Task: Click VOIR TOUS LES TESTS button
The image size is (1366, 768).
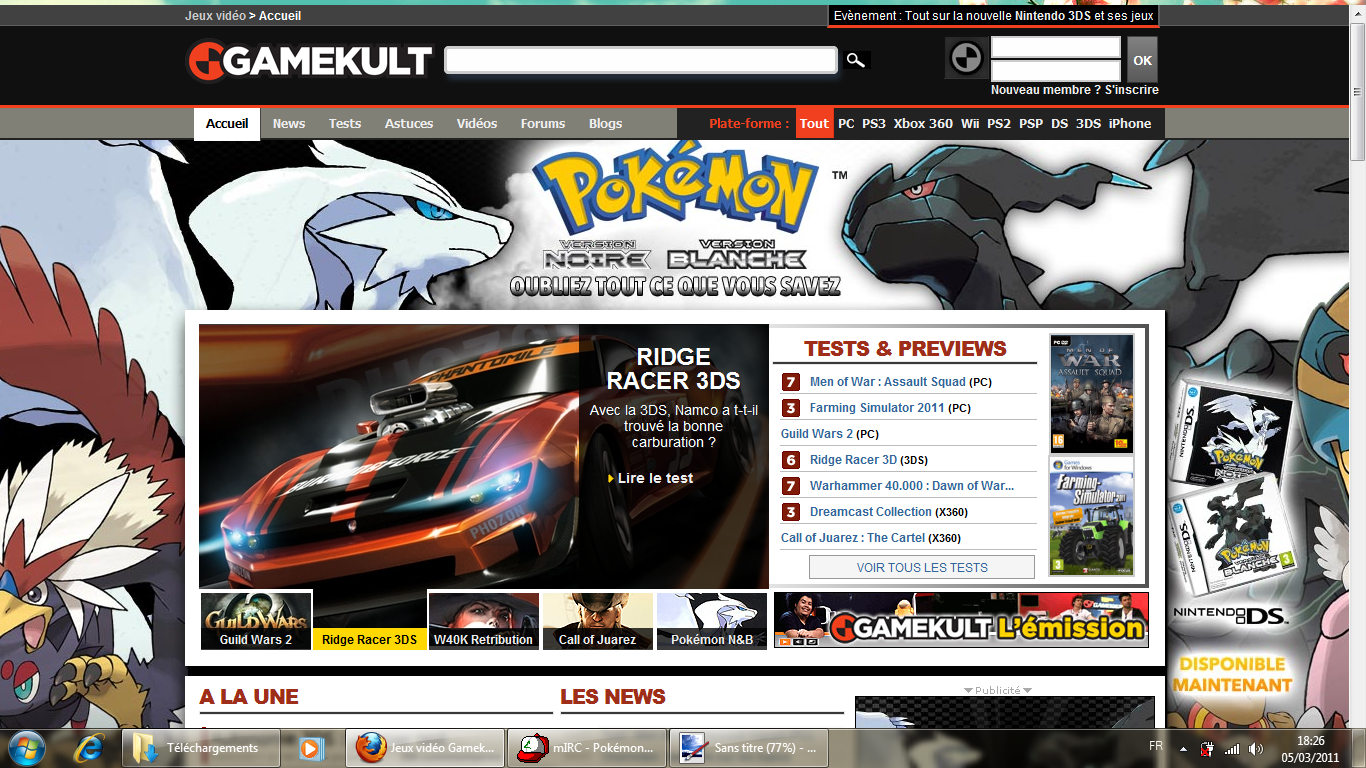Action: pos(922,567)
